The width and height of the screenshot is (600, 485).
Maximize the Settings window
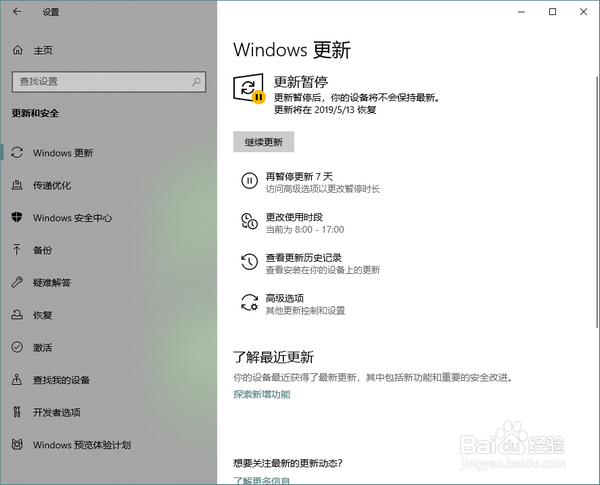[x=552, y=12]
